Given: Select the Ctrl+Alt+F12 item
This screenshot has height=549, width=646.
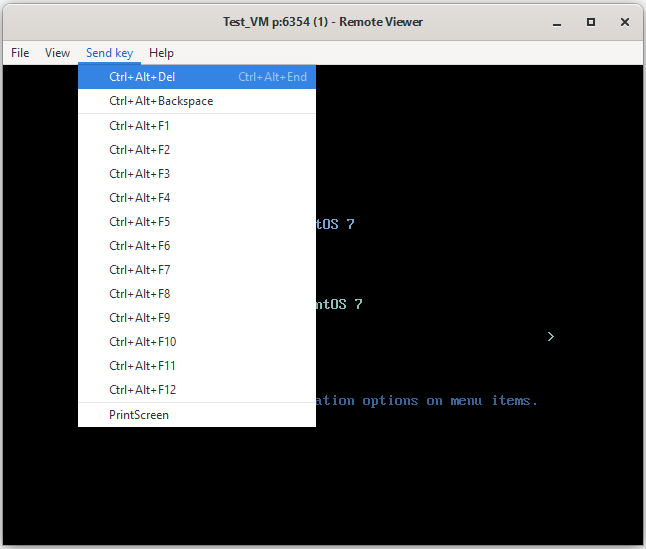Looking at the screenshot, I should pyautogui.click(x=197, y=390).
